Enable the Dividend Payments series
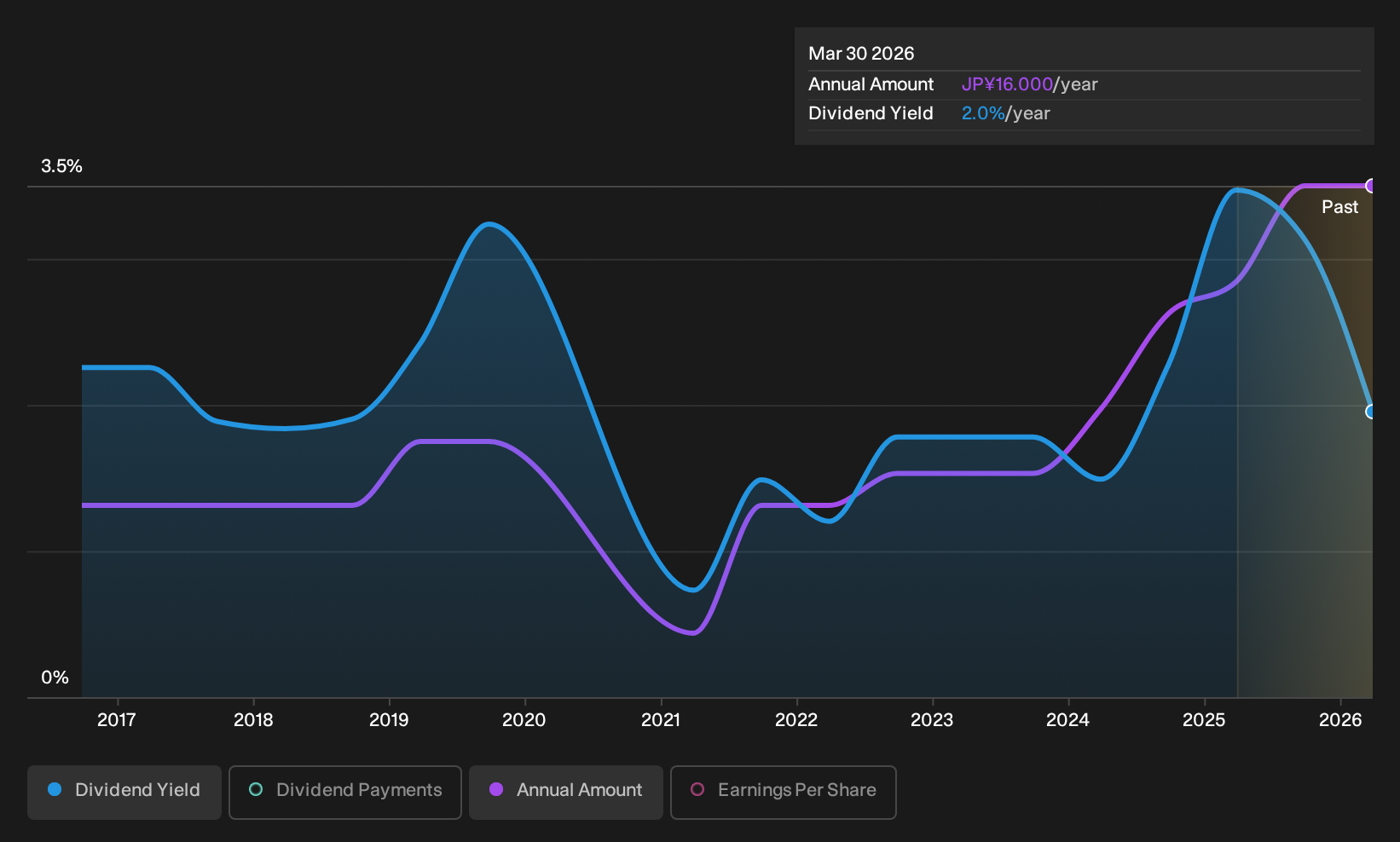The image size is (1400, 842). click(x=345, y=792)
